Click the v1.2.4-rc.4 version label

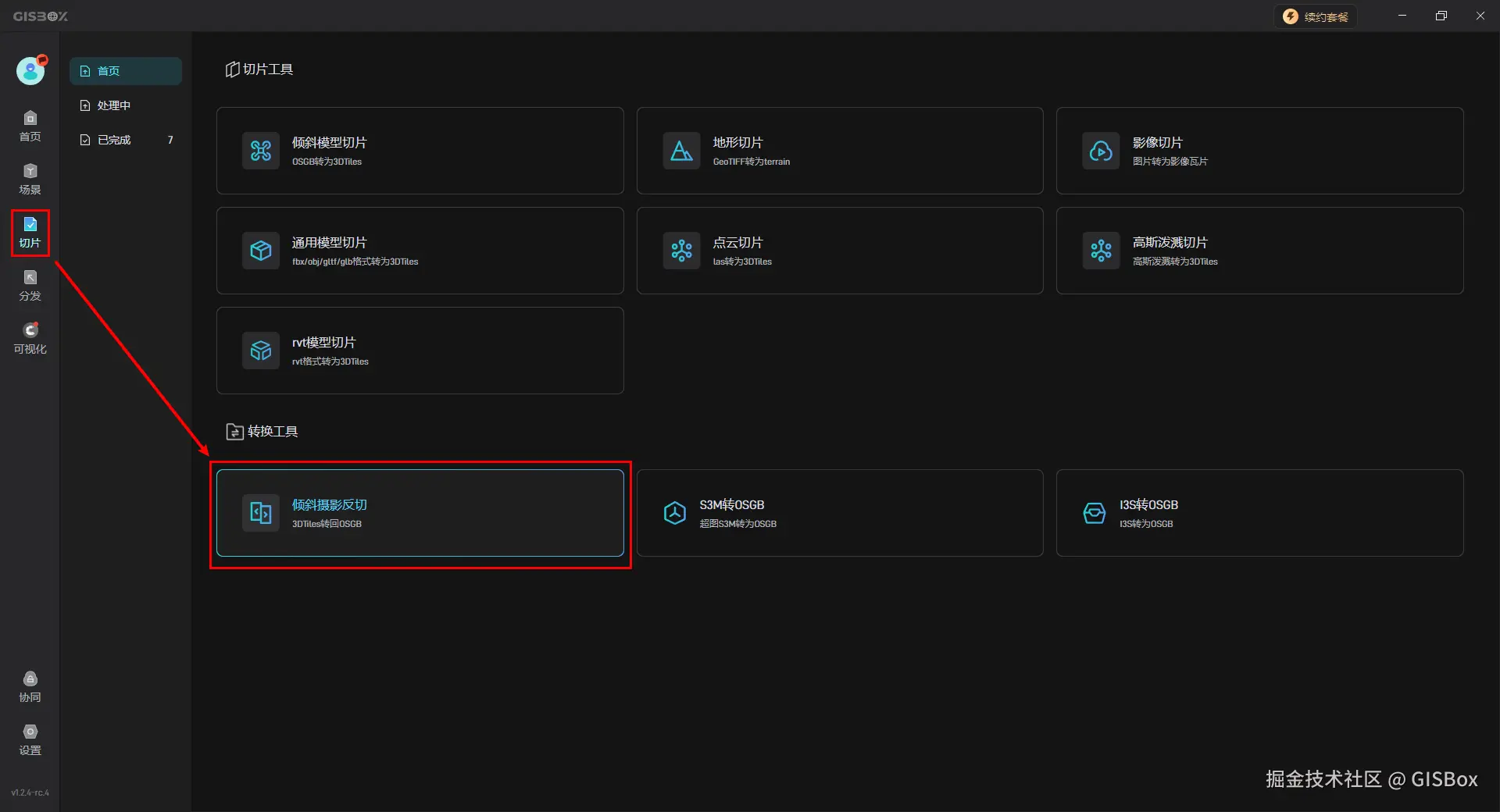click(30, 792)
